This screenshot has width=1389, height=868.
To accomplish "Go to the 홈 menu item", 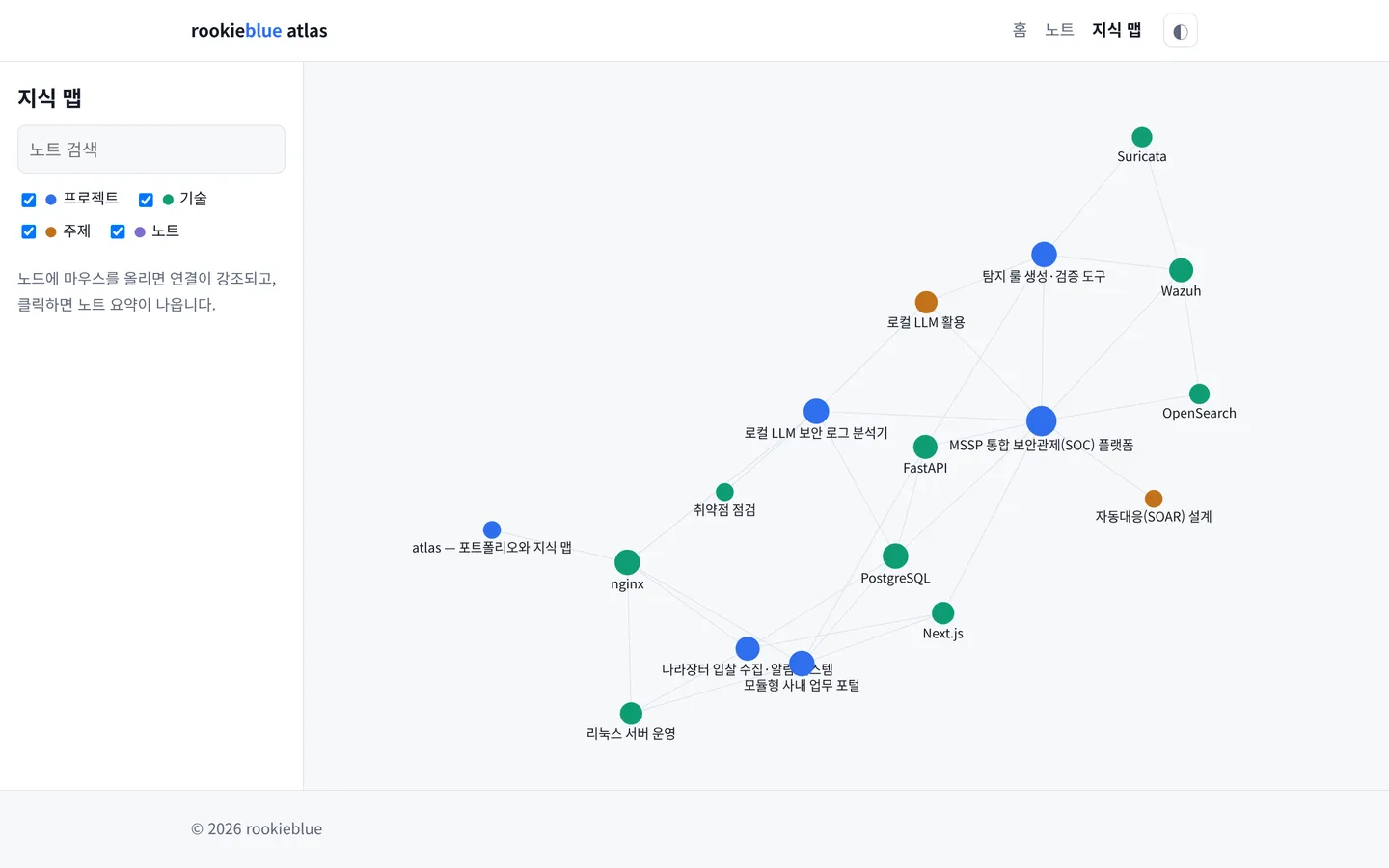I will (1020, 30).
